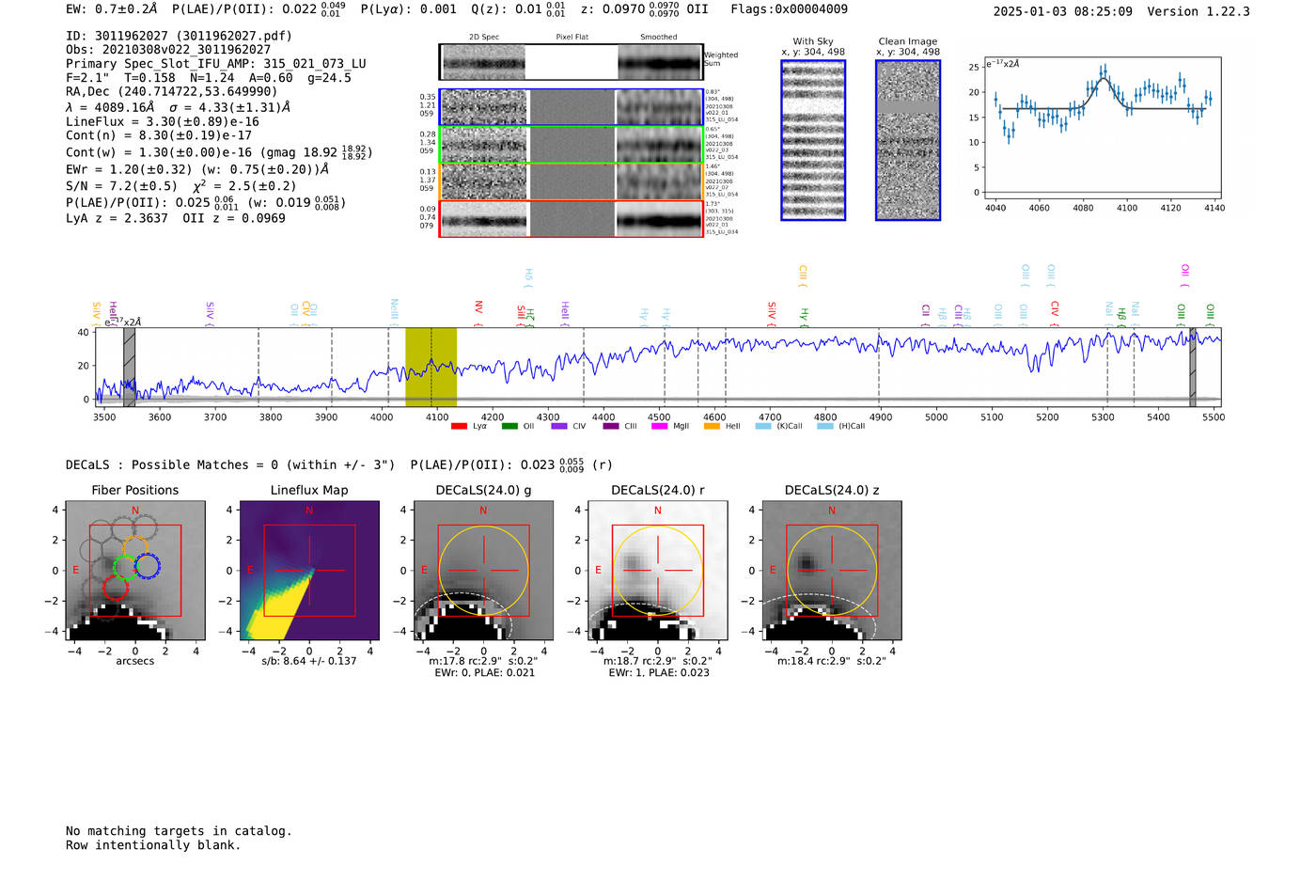Screen dimensions: 1316x896
Task: Click the blue dashed fiber circle
Action: (148, 566)
